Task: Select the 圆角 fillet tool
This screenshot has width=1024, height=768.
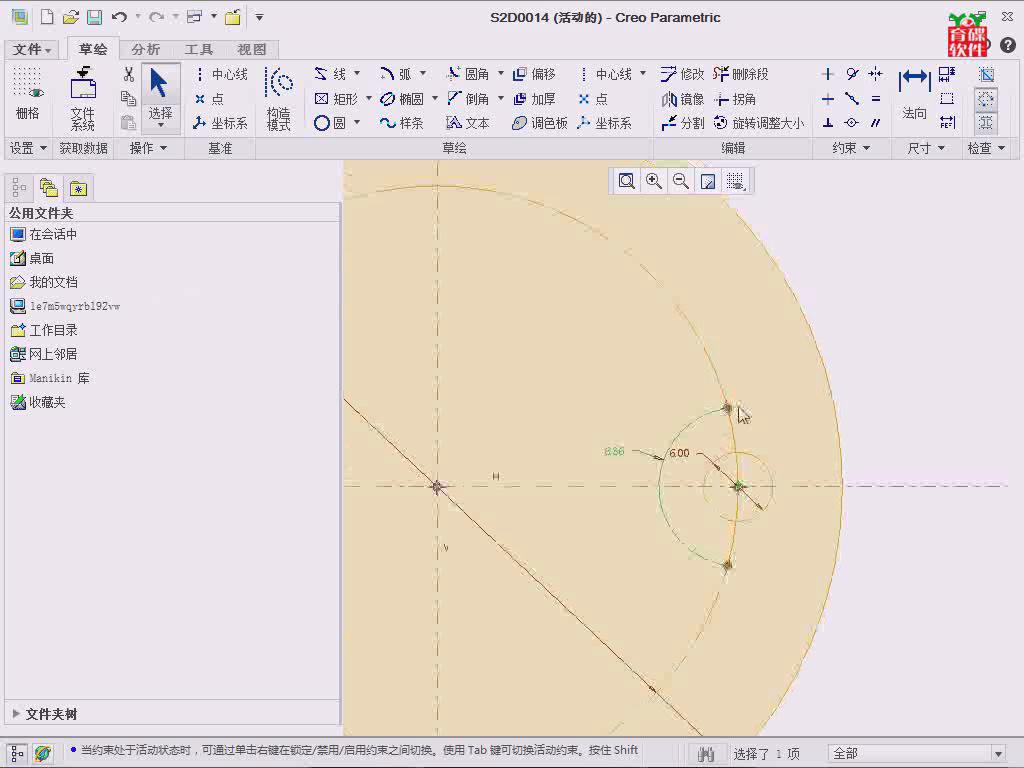Action: coord(468,74)
